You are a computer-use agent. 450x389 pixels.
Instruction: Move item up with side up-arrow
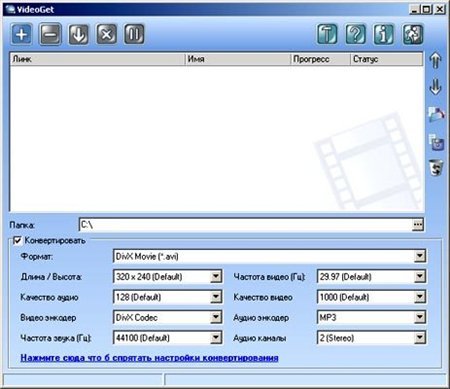(435, 60)
